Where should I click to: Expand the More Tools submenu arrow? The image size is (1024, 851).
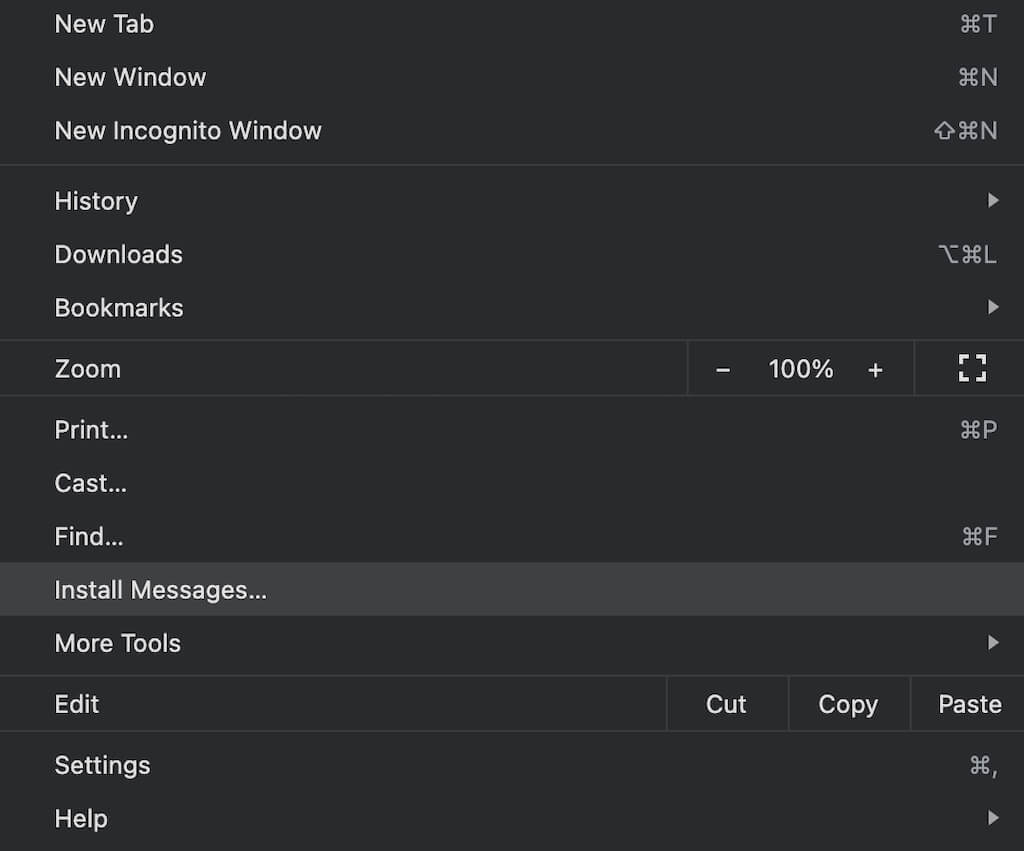[992, 643]
